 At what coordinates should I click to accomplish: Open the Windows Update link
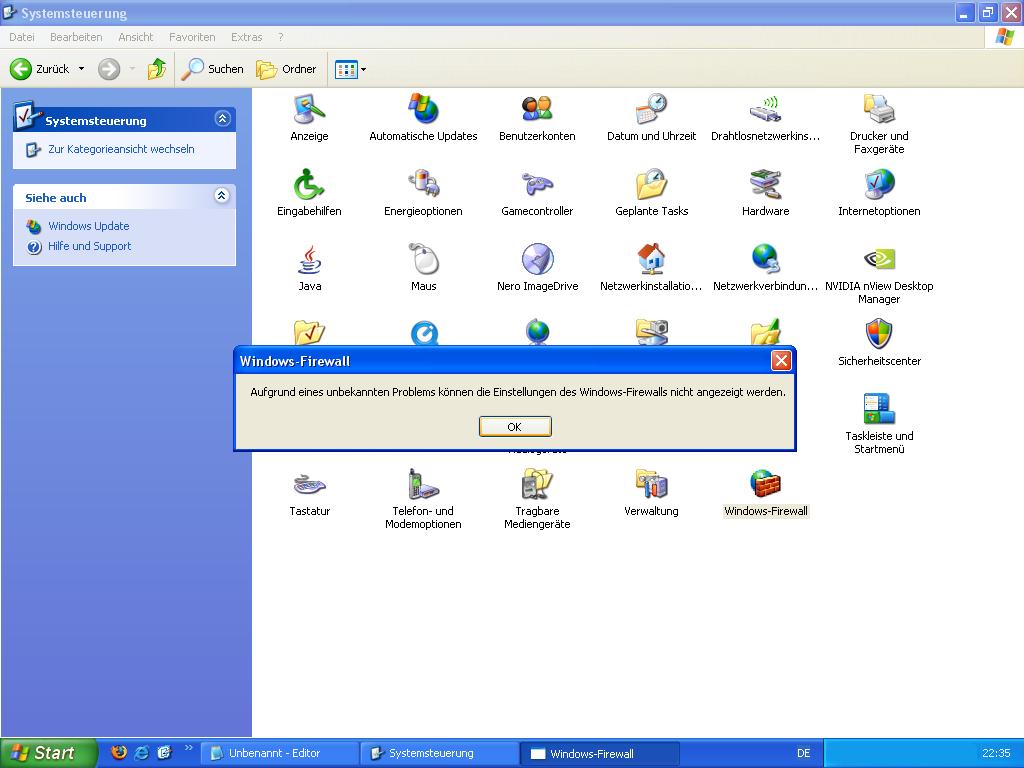point(89,226)
